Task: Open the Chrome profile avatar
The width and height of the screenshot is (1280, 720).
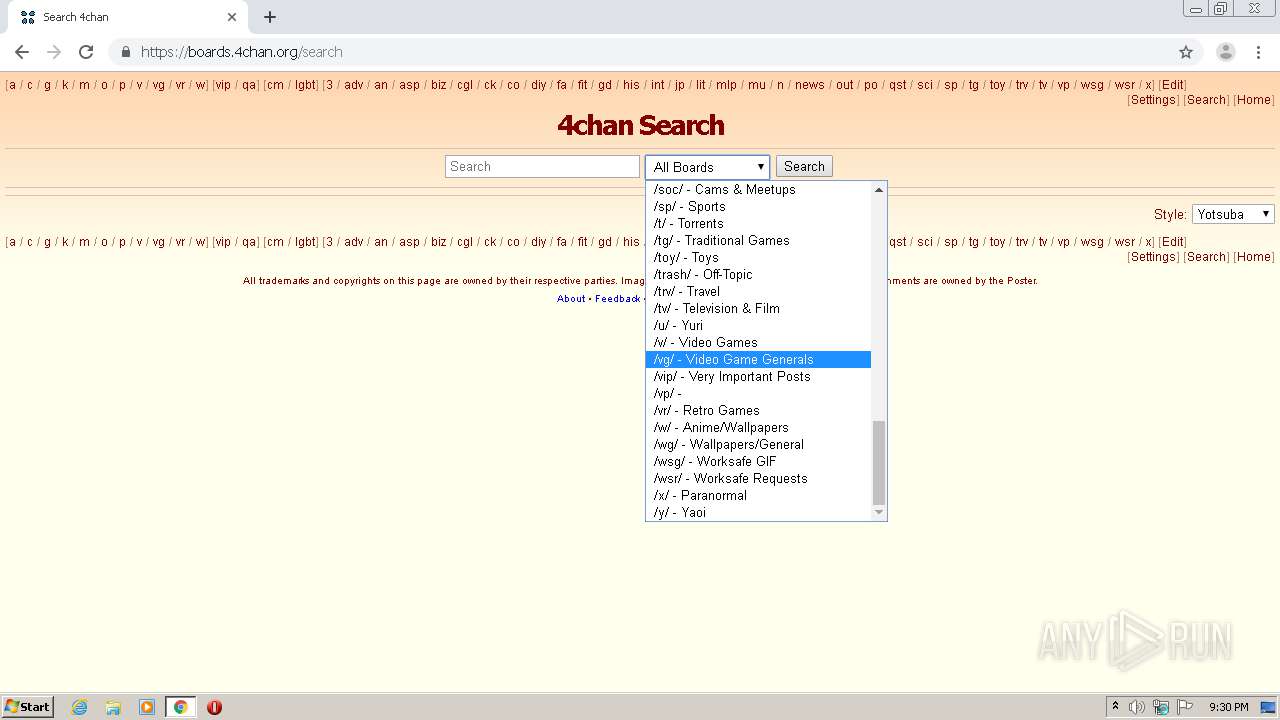Action: coord(1226,52)
